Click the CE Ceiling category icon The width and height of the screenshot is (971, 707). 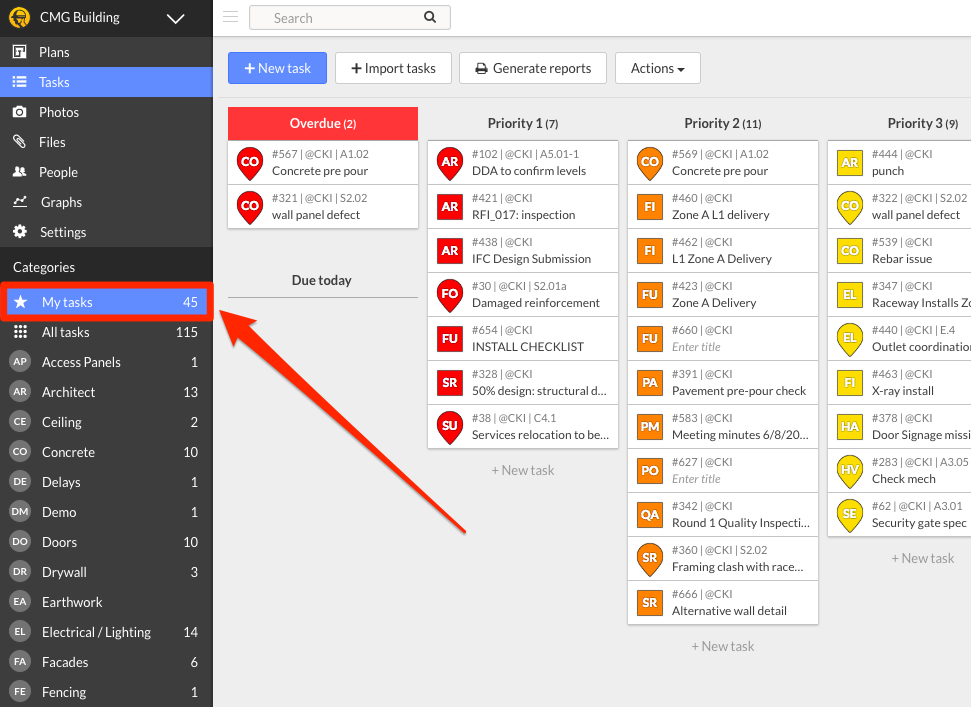(x=20, y=422)
